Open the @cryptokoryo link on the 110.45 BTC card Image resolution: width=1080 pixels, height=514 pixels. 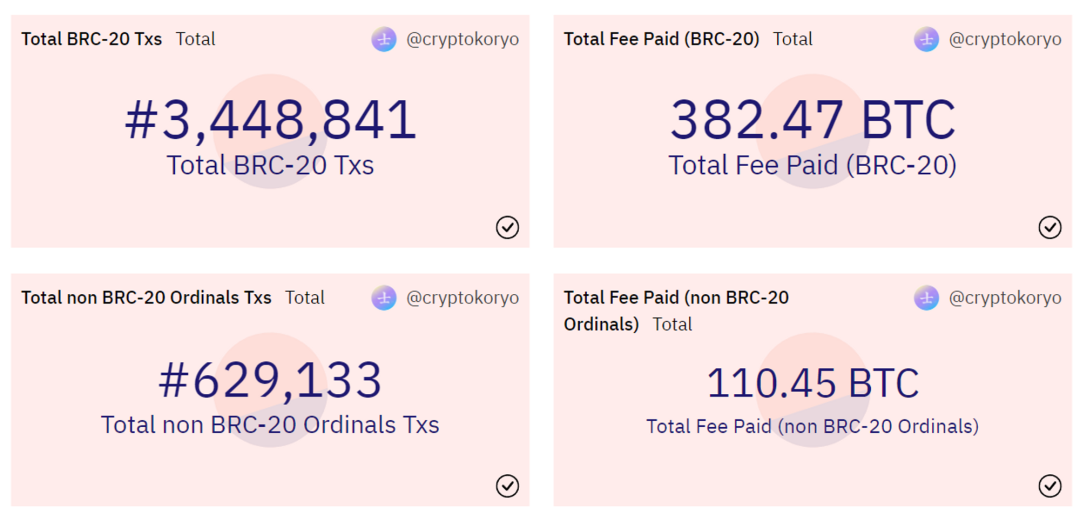click(1004, 298)
